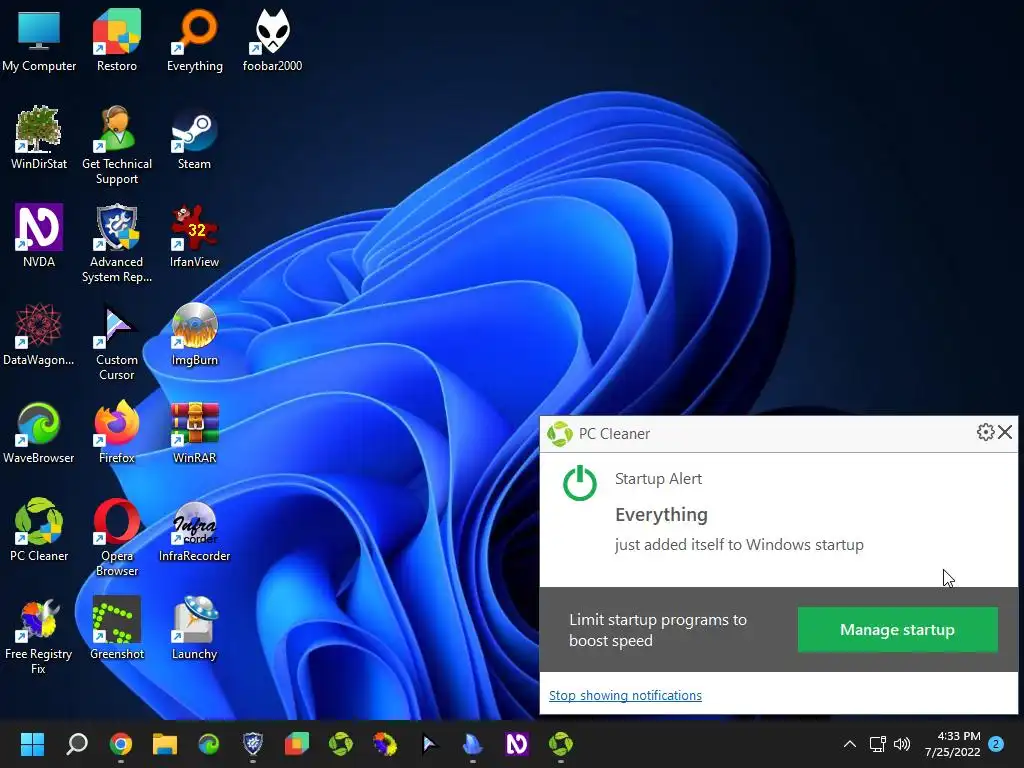Open Custom Cursor from the taskbar
Viewport: 1024px width, 768px height.
pyautogui.click(x=429, y=744)
